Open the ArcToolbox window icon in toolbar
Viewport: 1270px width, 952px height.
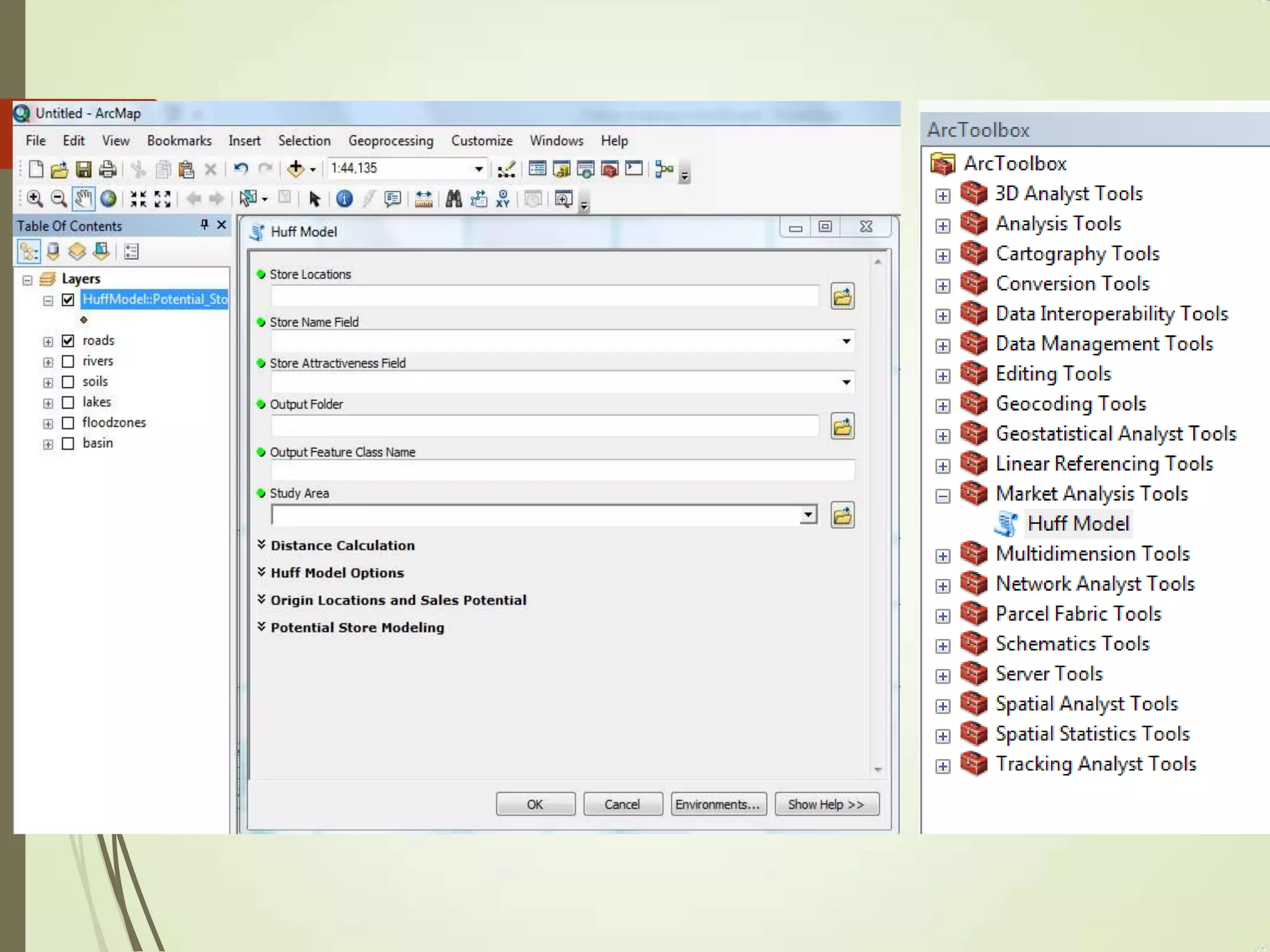(x=610, y=169)
